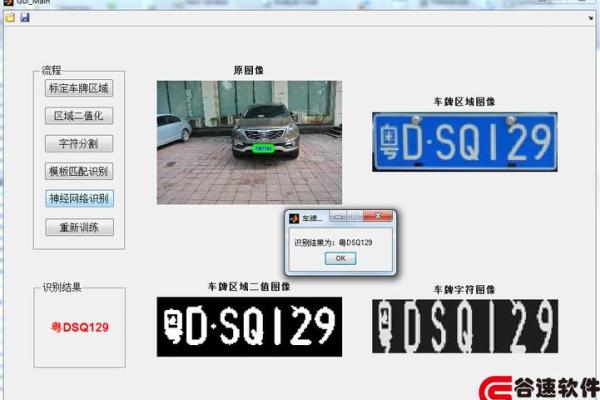Viewport: 600px width, 400px height.
Task: Click the 重新训练 button
Action: 79,227
